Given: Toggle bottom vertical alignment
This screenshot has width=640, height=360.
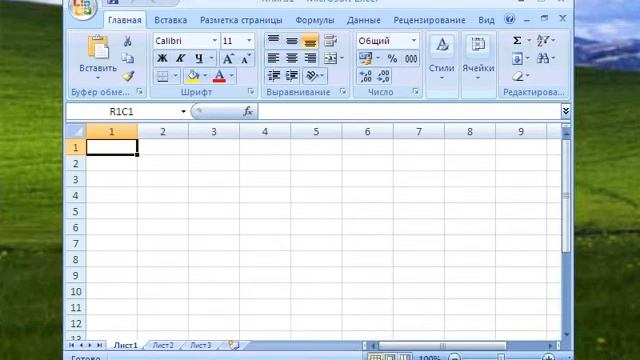Looking at the screenshot, I should (310, 40).
